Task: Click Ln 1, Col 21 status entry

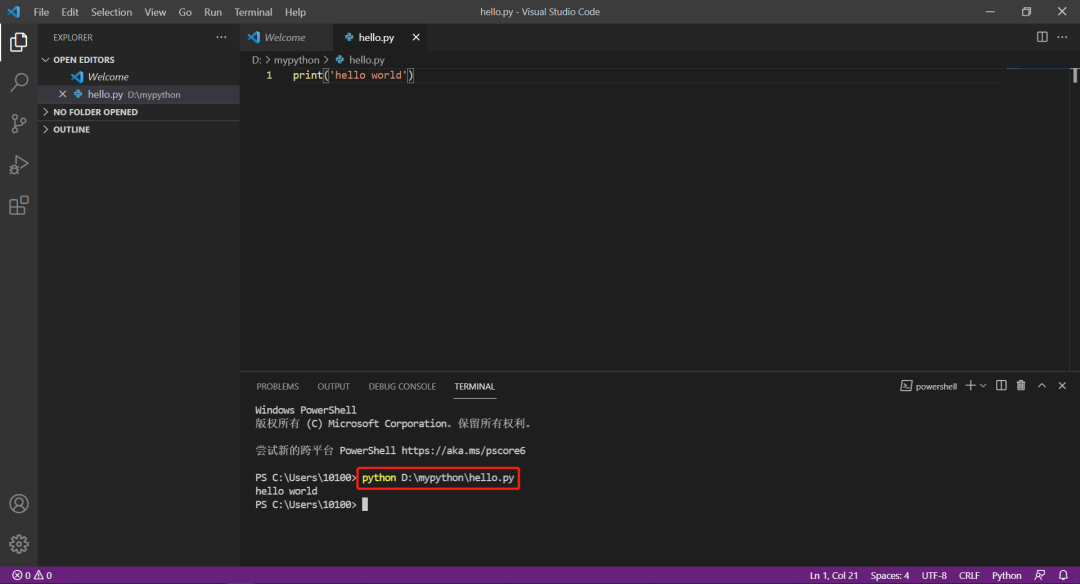Action: coord(834,575)
